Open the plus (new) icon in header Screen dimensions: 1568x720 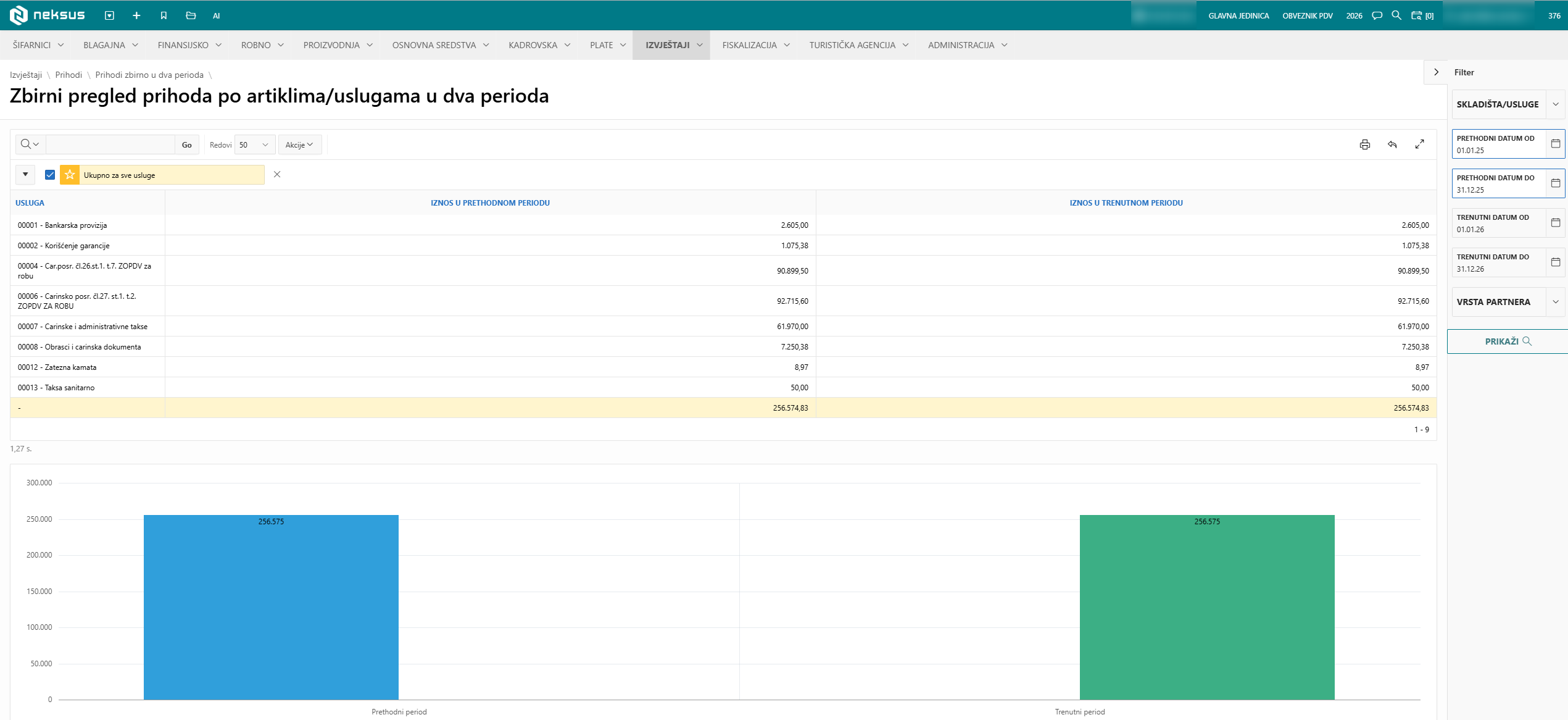pyautogui.click(x=136, y=15)
